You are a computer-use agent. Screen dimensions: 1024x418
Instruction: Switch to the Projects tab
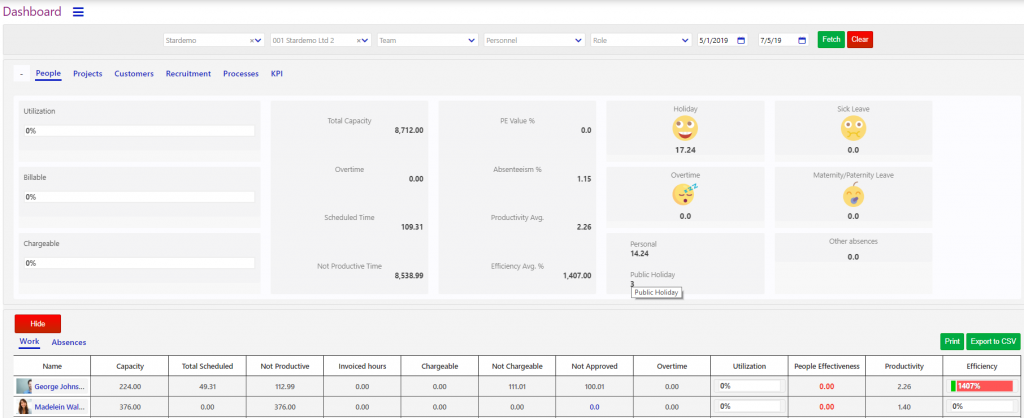point(88,74)
